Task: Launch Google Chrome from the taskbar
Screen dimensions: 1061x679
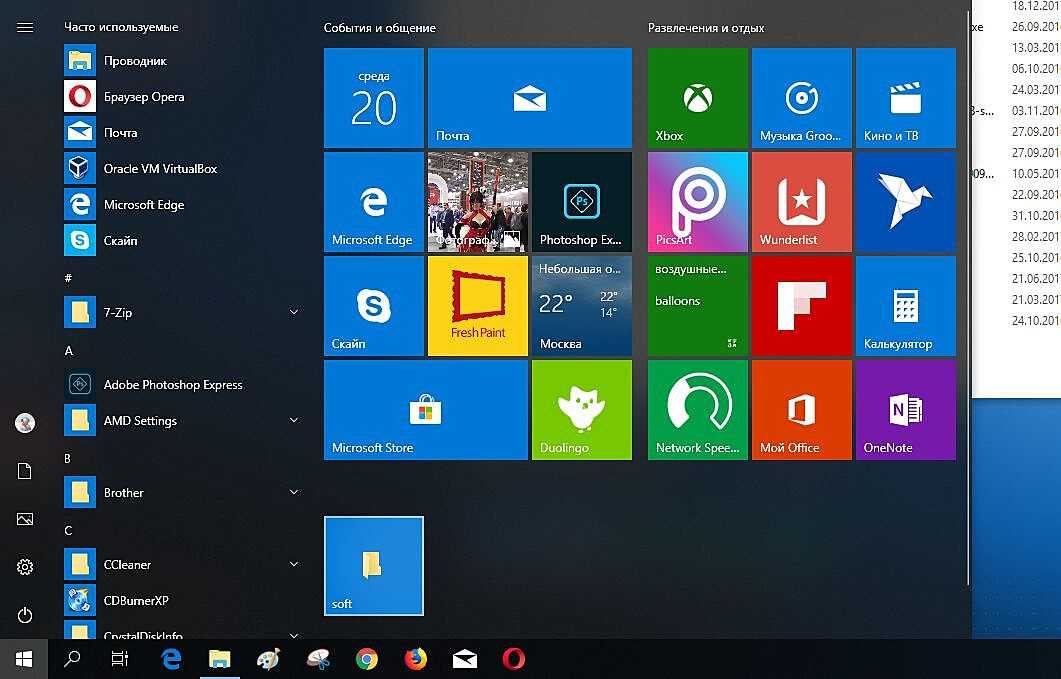Action: [x=367, y=659]
